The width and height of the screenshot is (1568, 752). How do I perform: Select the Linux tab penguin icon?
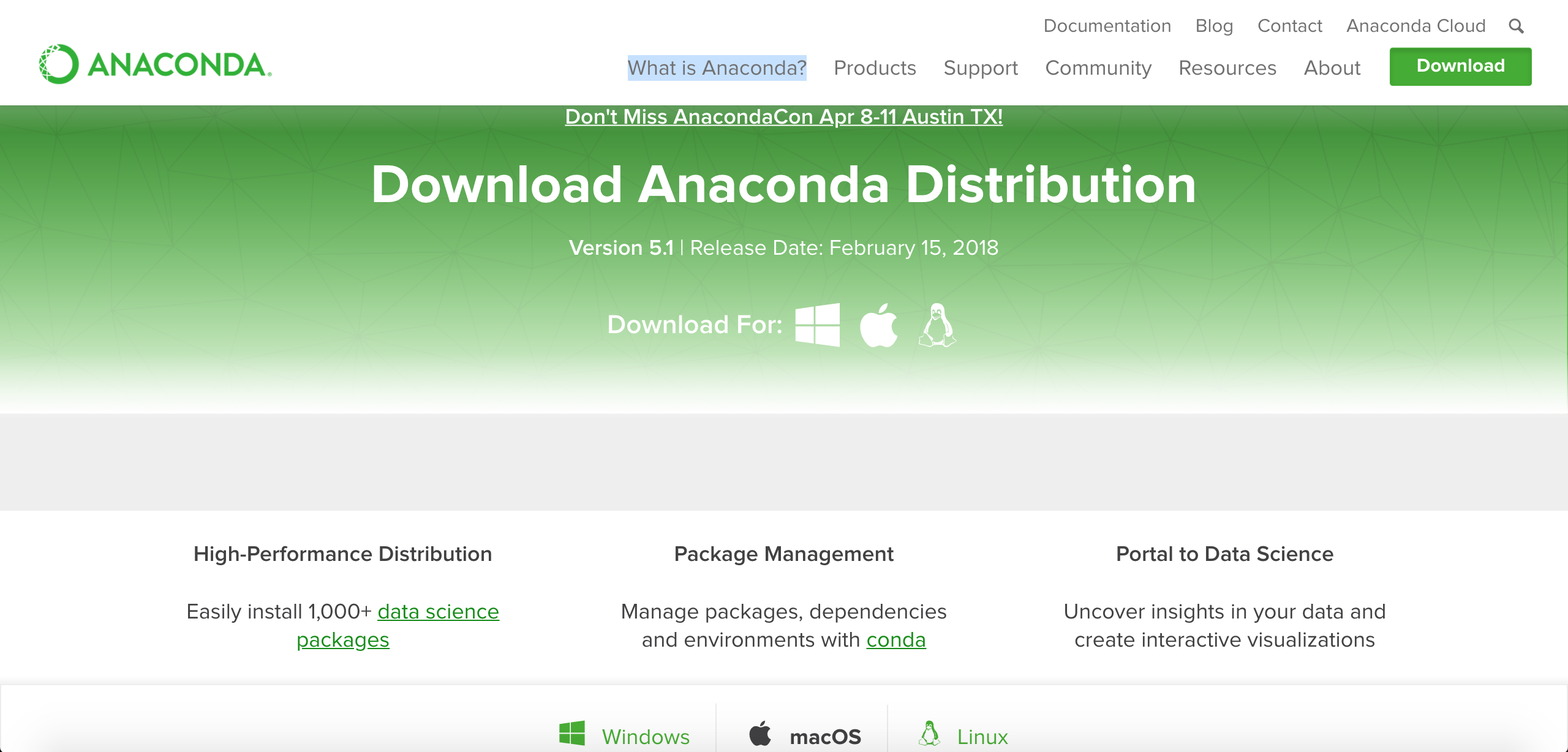(x=929, y=733)
